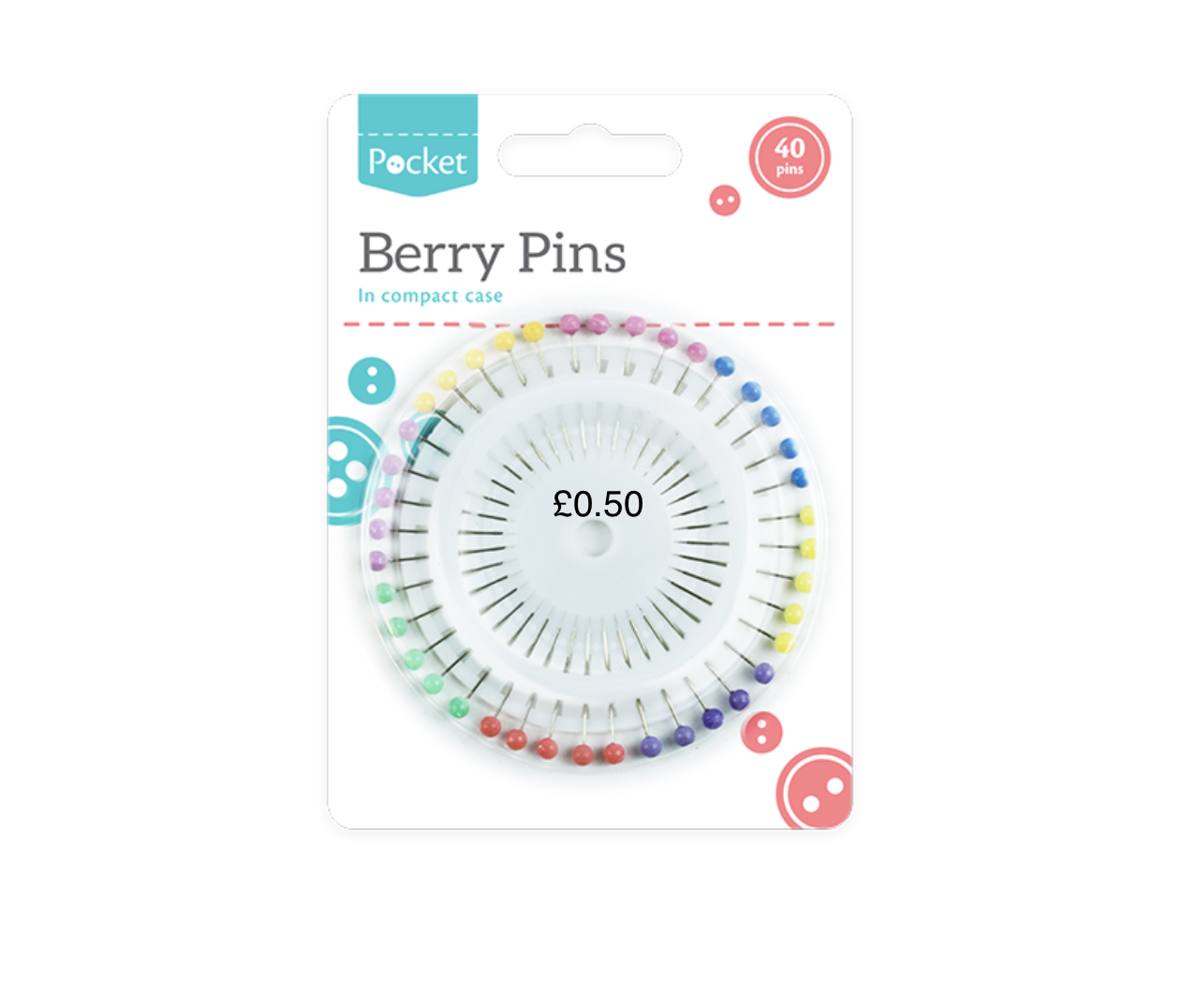Viewport: 1197px width, 1008px height.
Task: Click the center hole of the pin wheel
Action: point(592,541)
